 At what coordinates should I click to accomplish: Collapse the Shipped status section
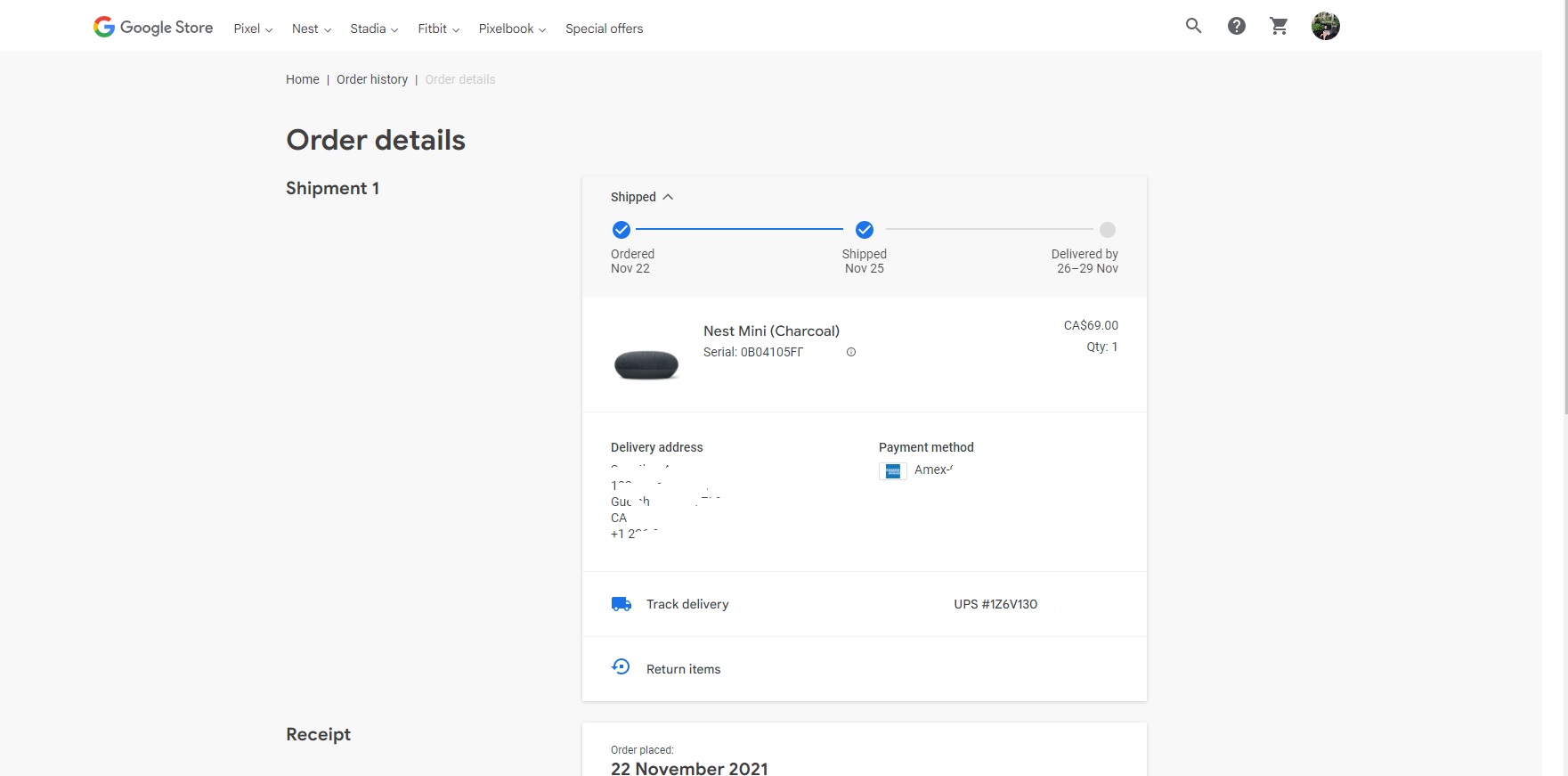click(x=642, y=197)
